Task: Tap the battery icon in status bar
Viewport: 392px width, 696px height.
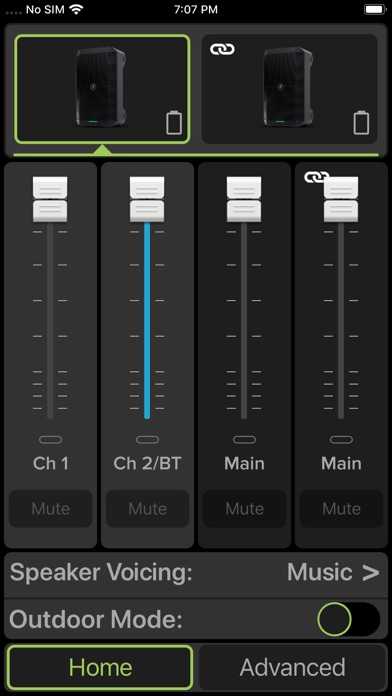Action: (x=375, y=9)
